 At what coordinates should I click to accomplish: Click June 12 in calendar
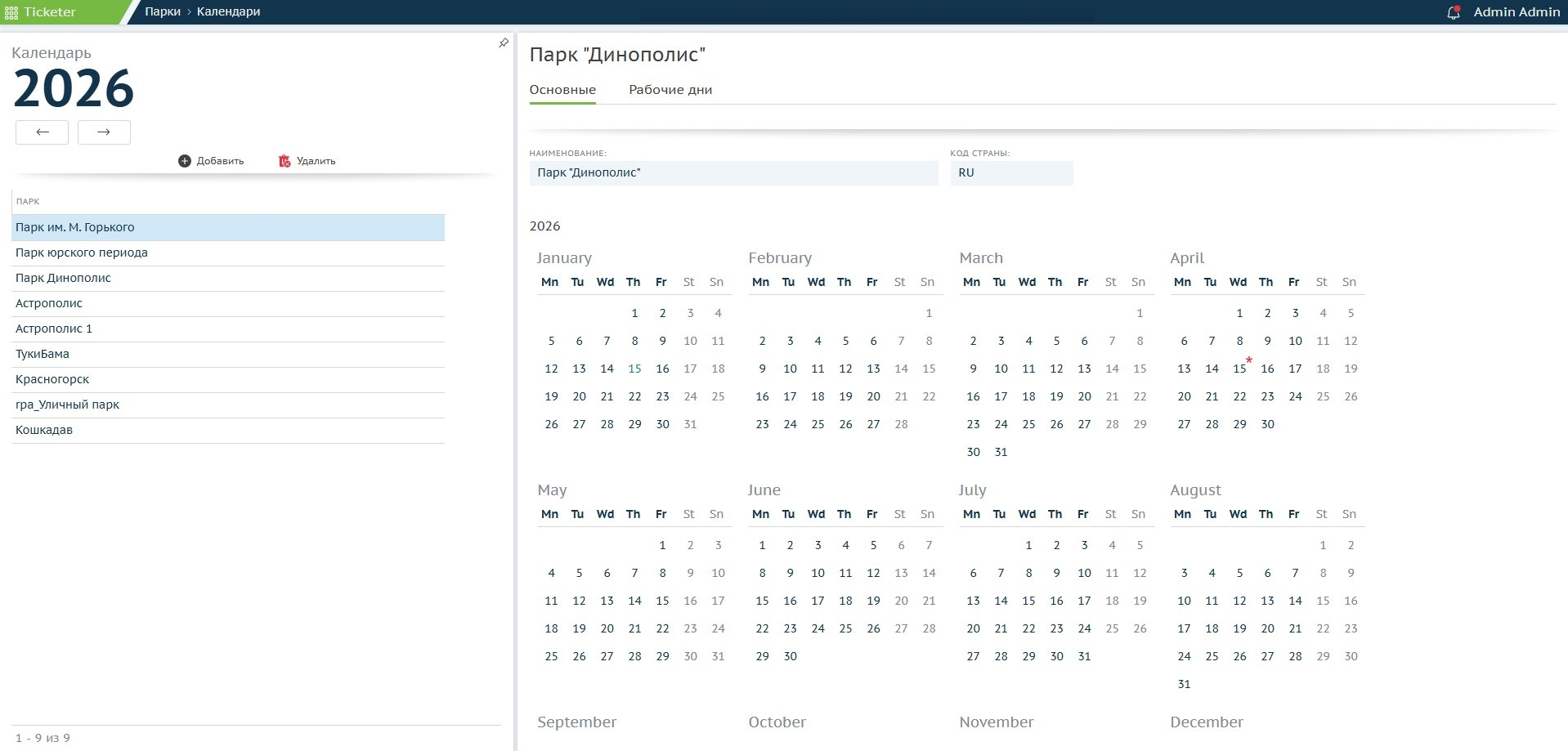pos(873,573)
